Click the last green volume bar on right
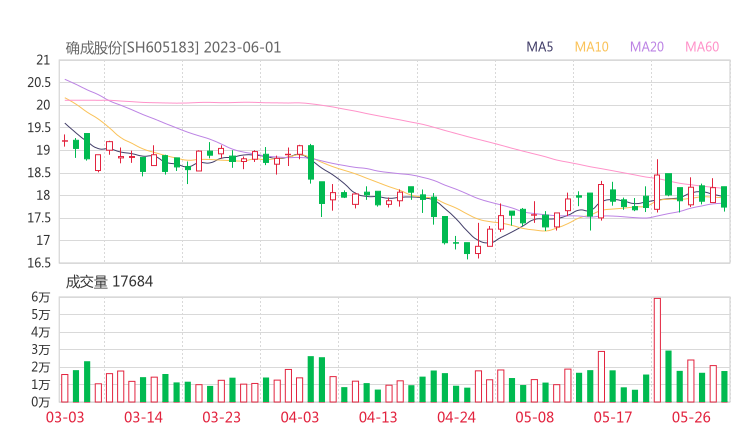 (724, 387)
